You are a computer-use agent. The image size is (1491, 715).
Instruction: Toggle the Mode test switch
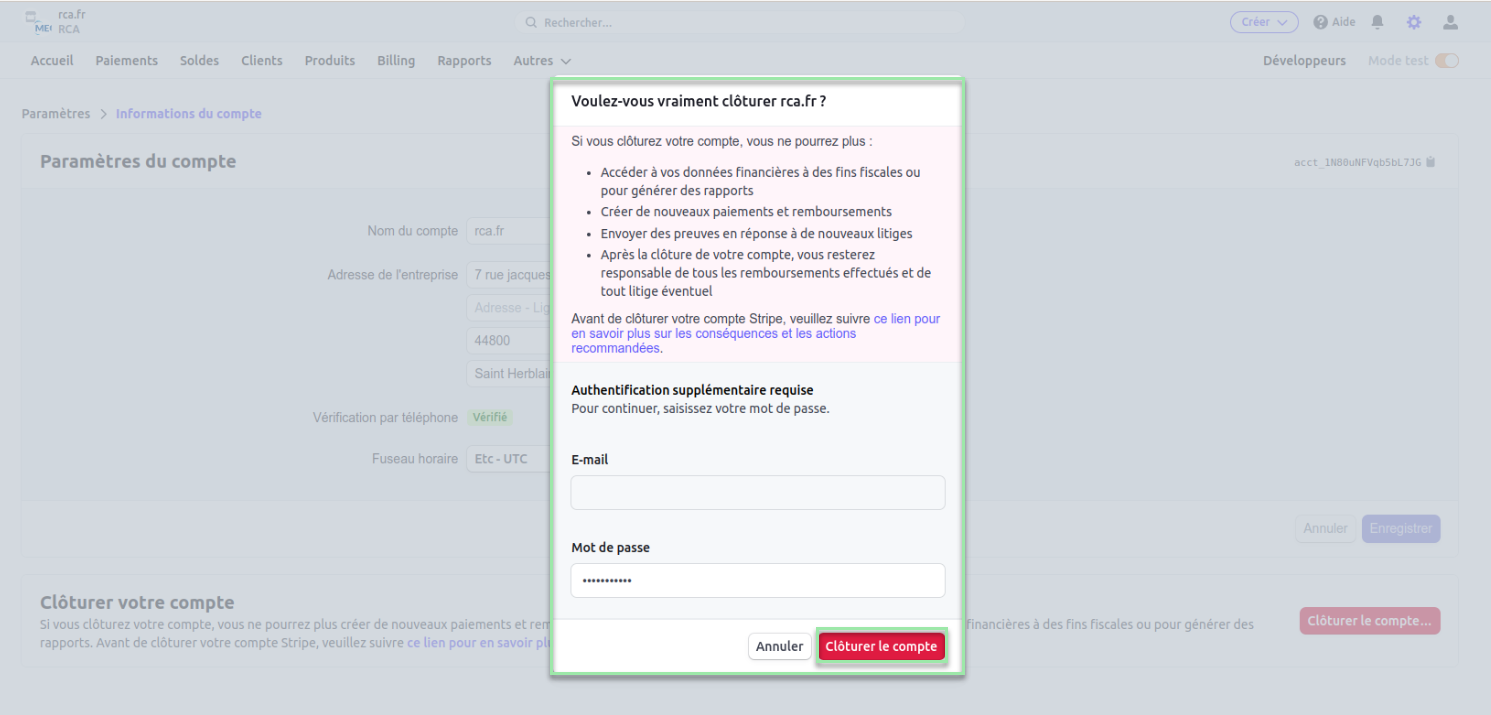point(1447,61)
